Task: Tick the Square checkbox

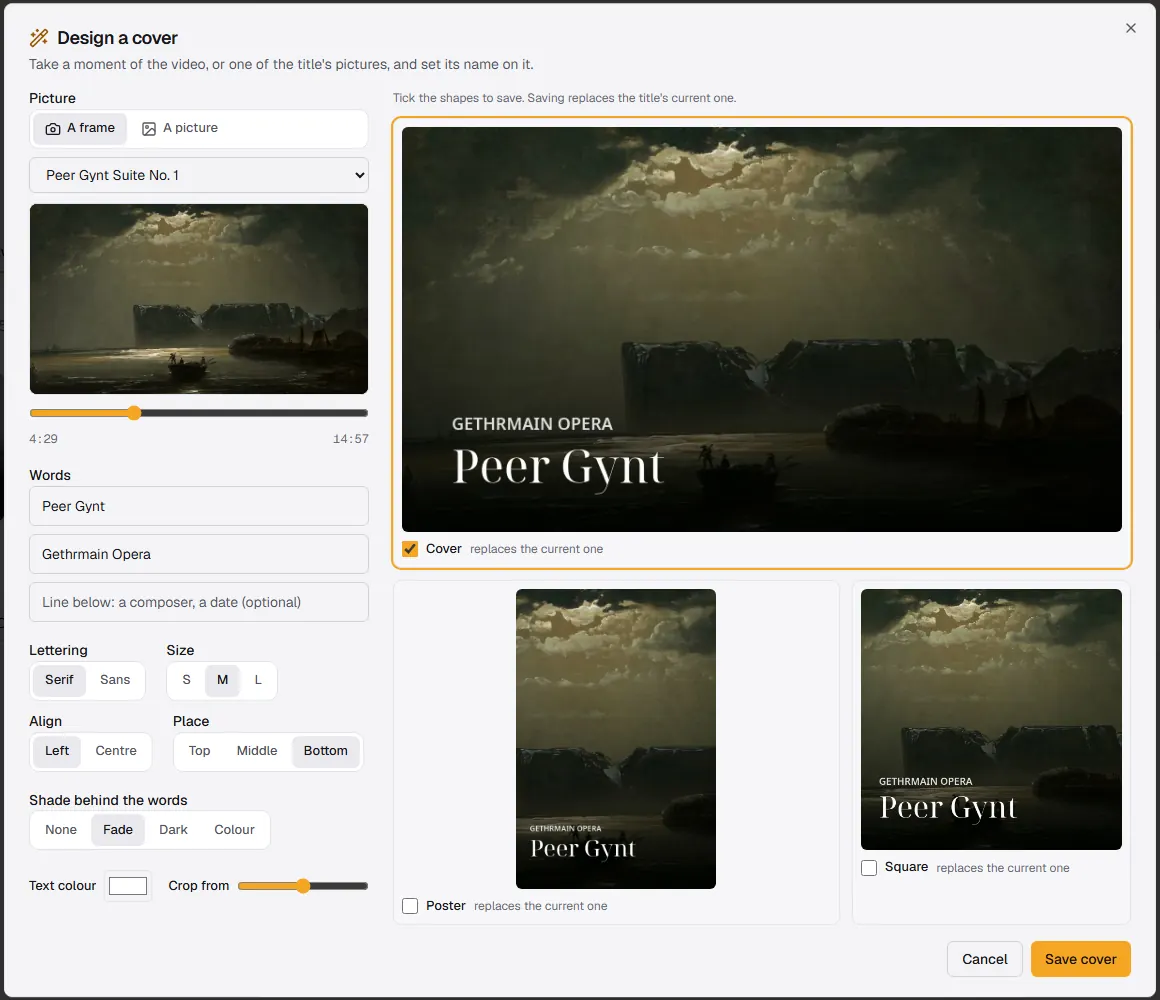Action: pos(869,868)
